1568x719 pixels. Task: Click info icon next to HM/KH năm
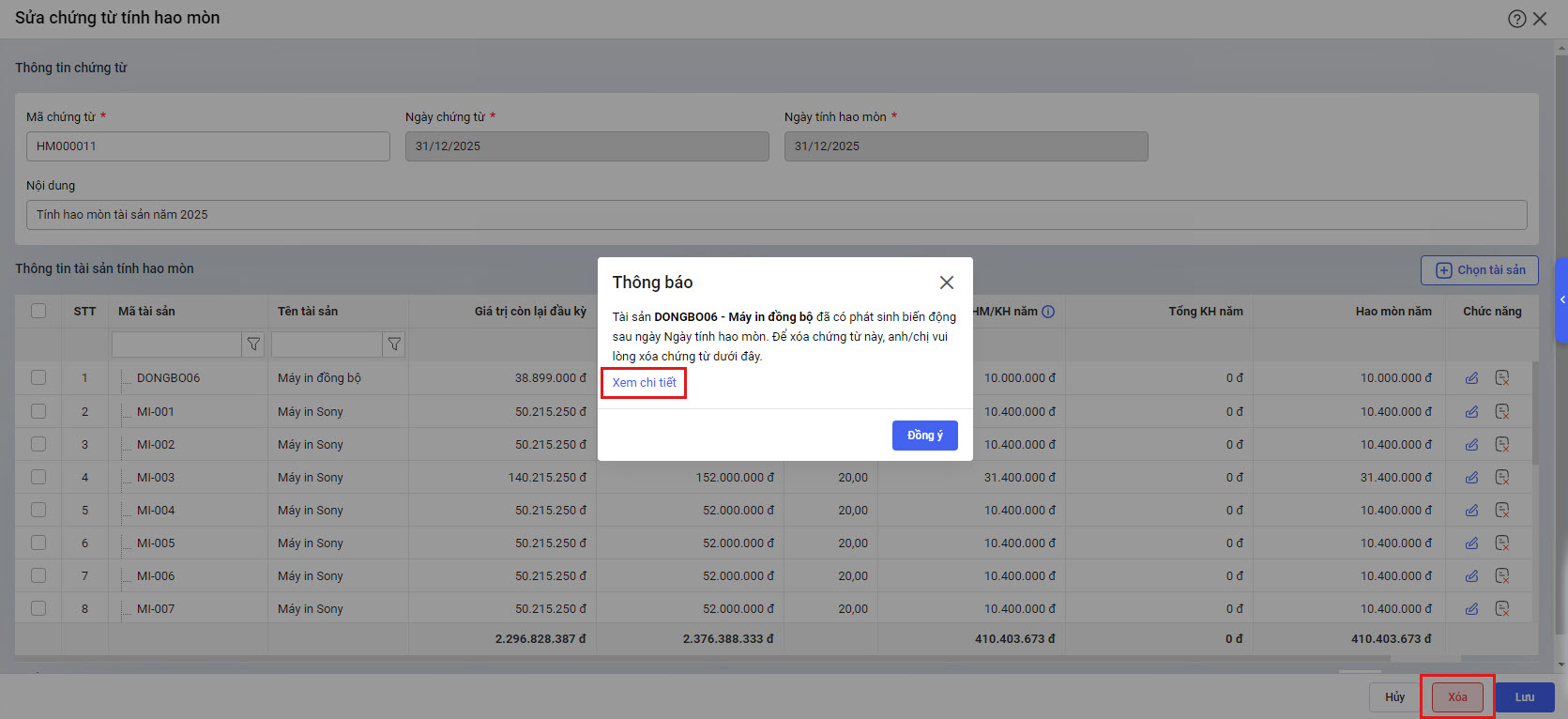[x=1048, y=312]
